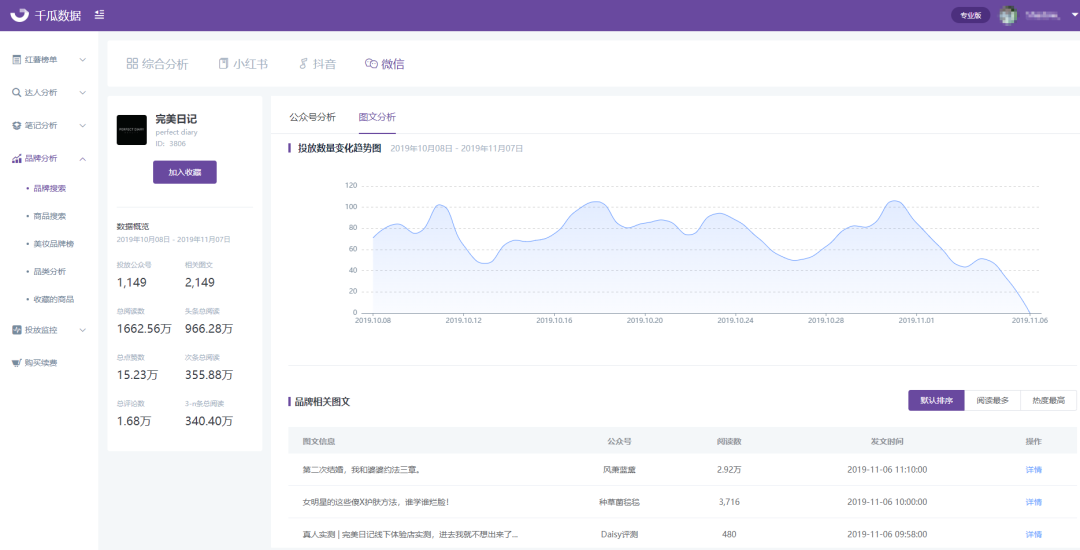Click the 红薯榜单 list icon in sidebar

tap(17, 60)
